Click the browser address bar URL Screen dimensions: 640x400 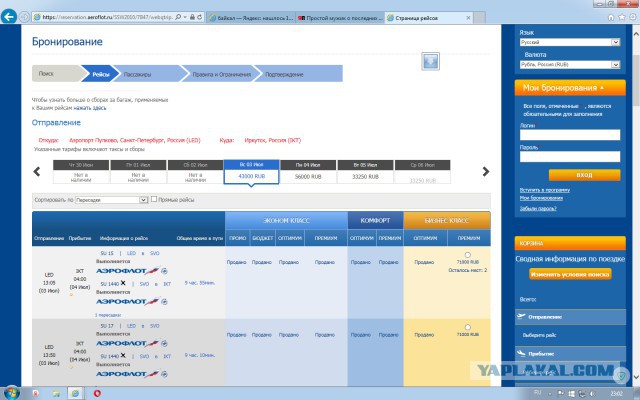pyautogui.click(x=108, y=17)
